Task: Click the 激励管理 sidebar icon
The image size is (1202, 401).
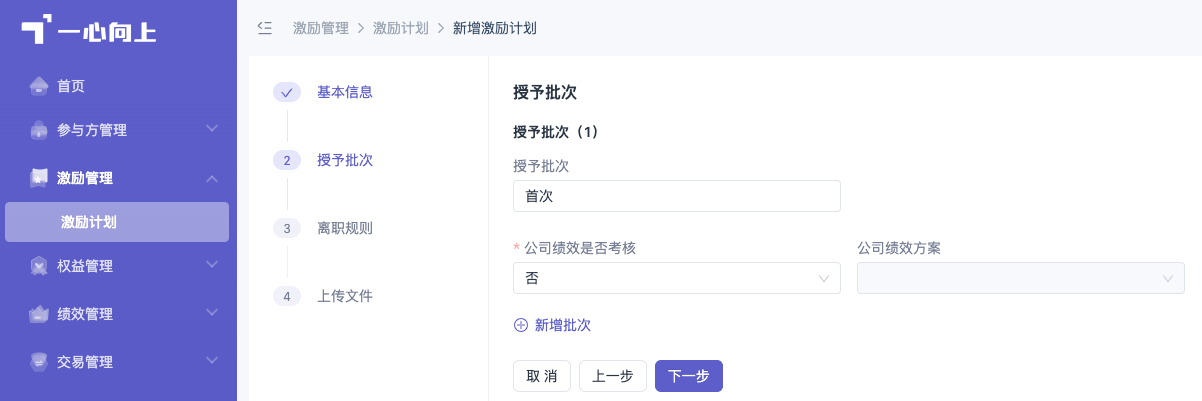Action: pos(39,178)
